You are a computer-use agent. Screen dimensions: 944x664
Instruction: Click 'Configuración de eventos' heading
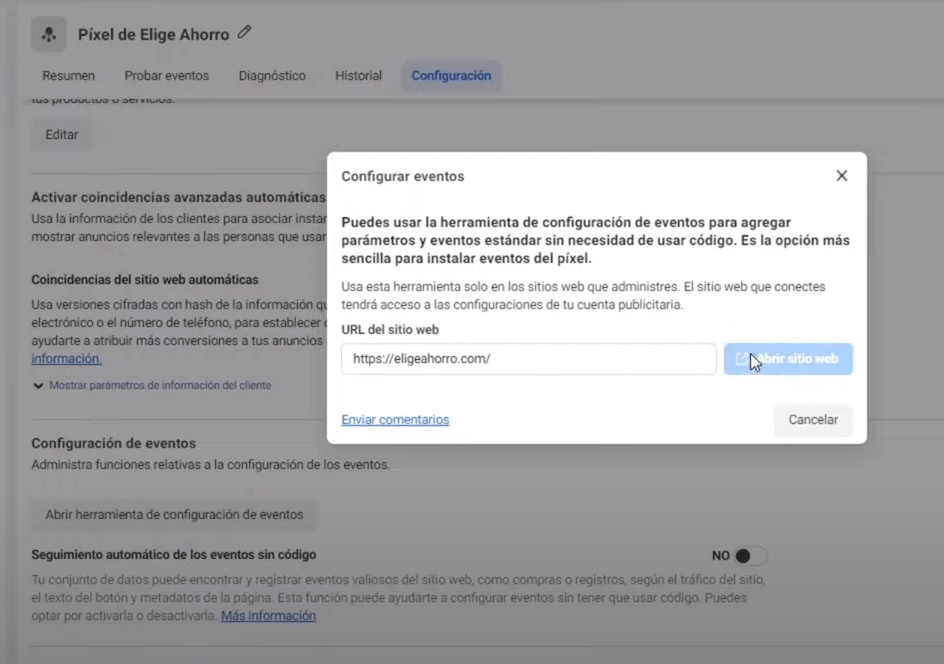click(114, 443)
